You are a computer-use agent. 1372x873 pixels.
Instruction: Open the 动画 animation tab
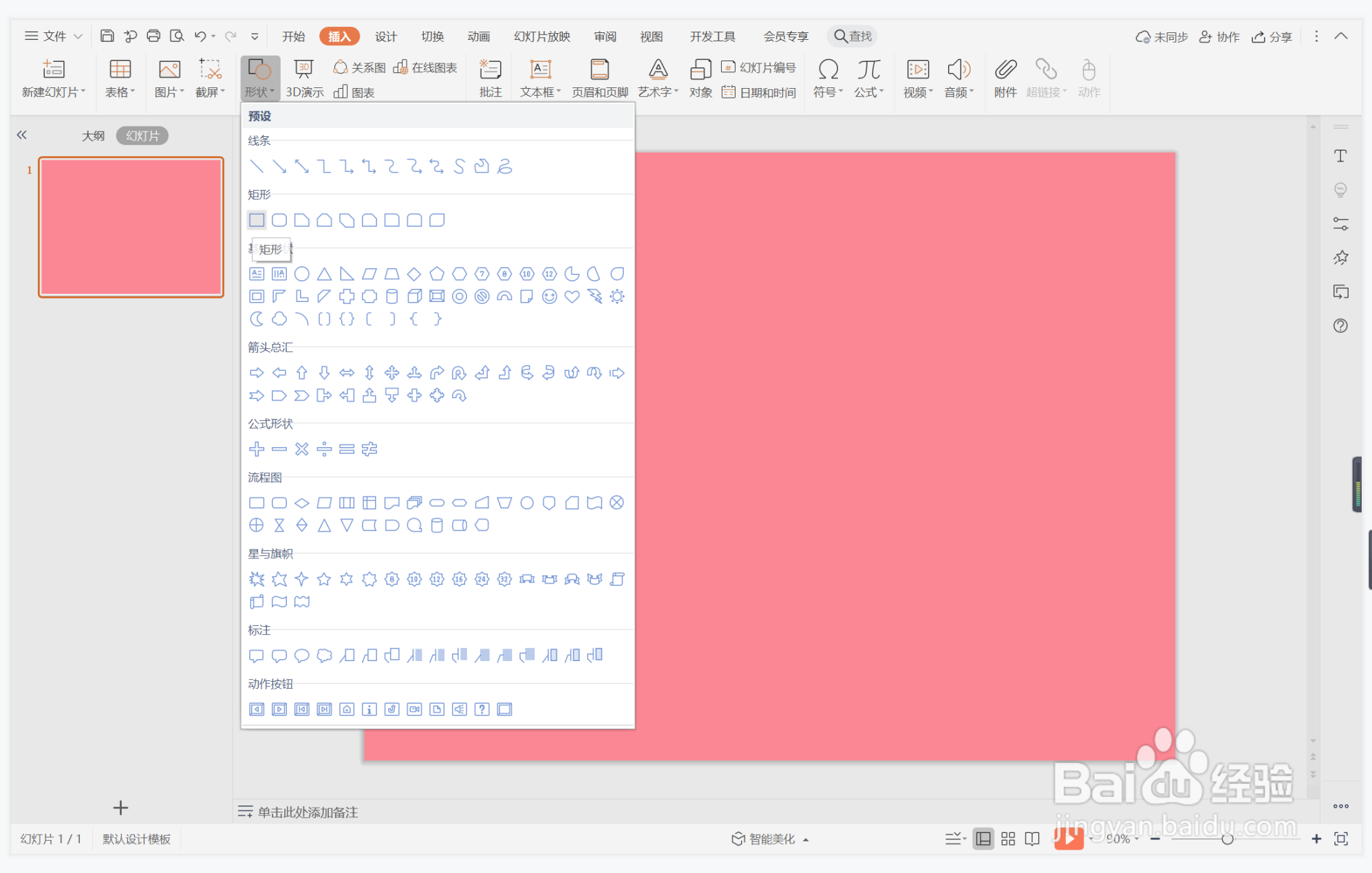479,36
